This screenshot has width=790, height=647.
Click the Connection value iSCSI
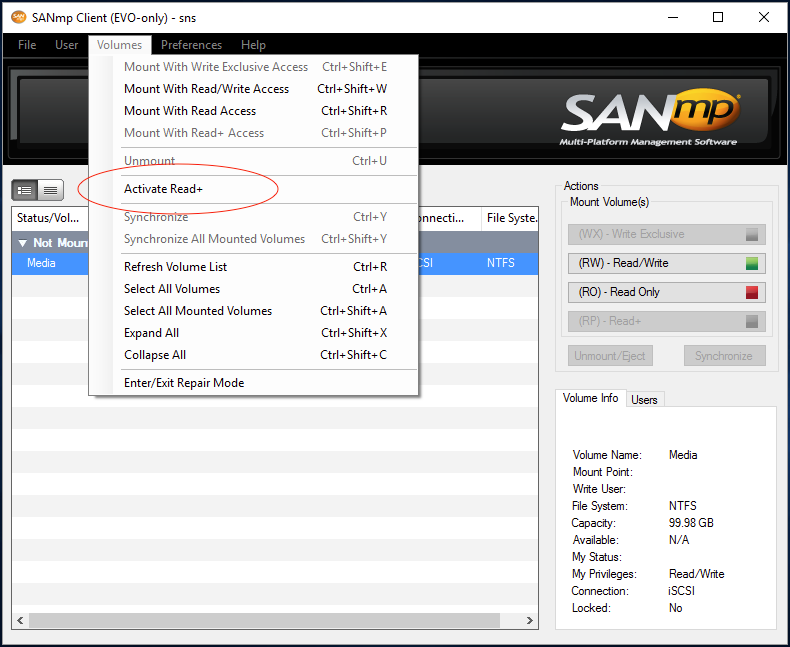pos(681,591)
